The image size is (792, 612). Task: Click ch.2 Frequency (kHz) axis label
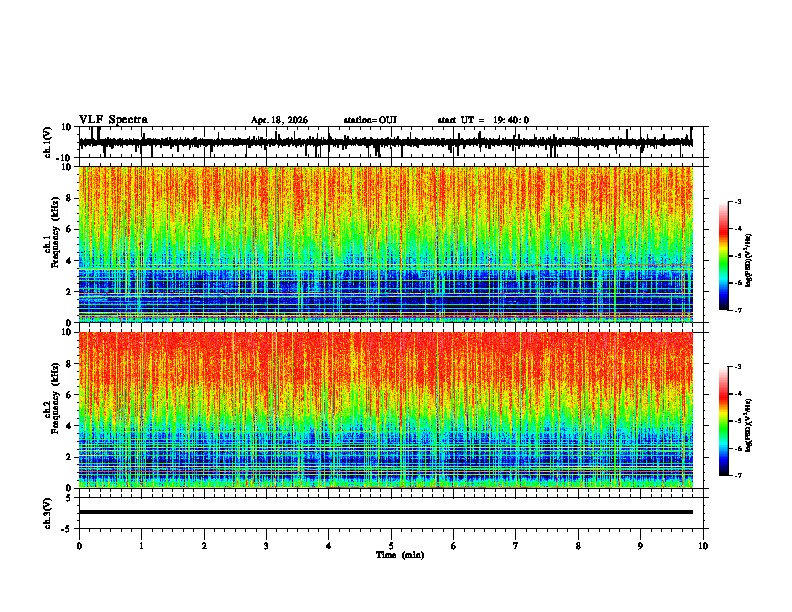click(x=54, y=410)
